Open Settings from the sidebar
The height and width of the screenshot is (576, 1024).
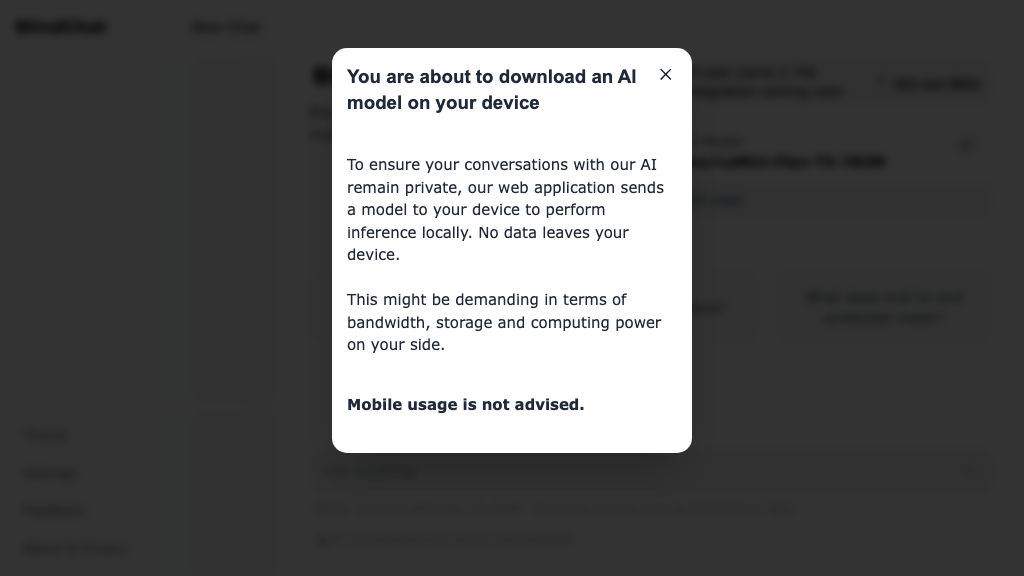click(x=49, y=473)
